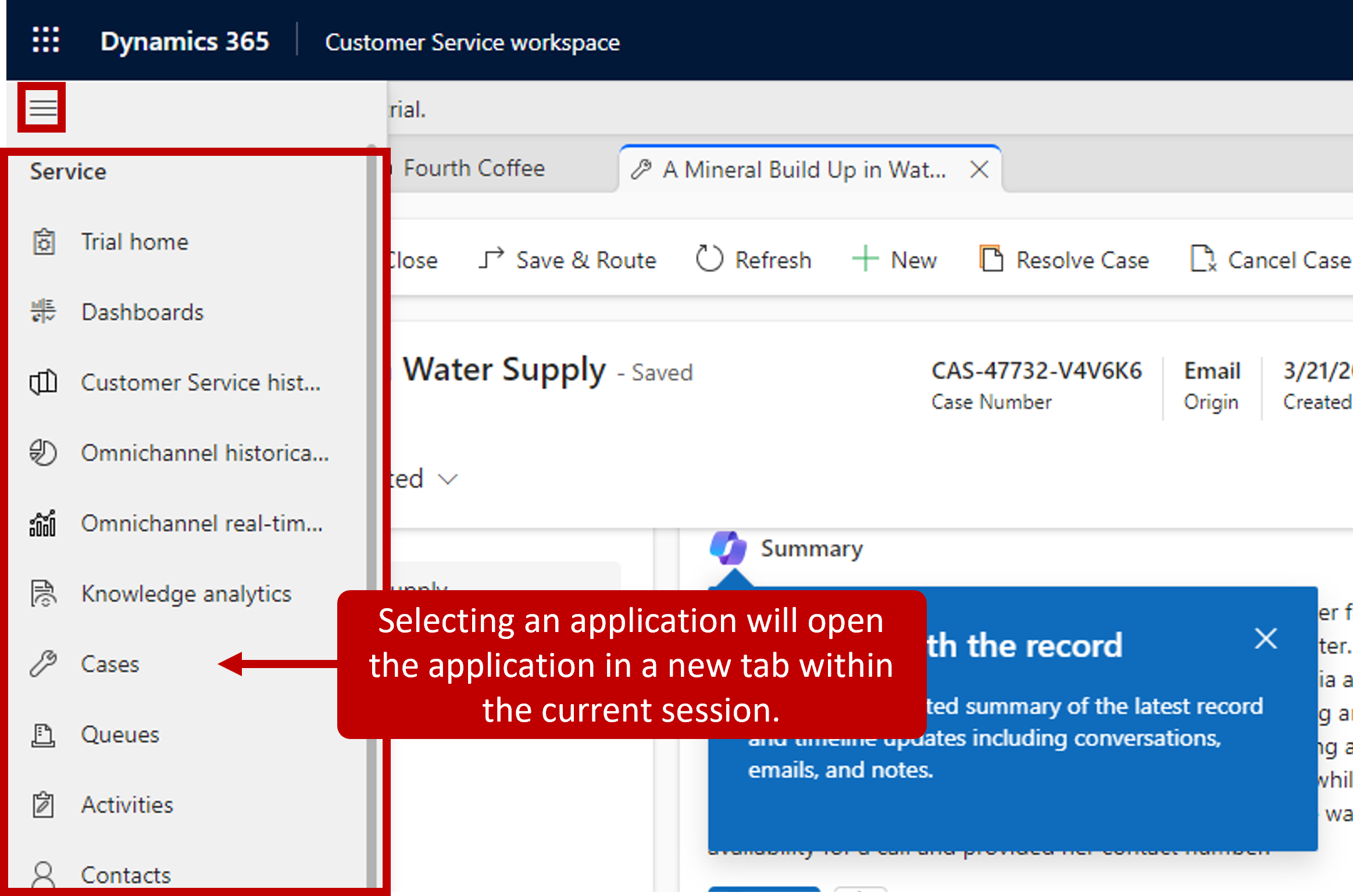Dismiss the blue record summary popup
The width and height of the screenshot is (1353, 896).
tap(1266, 639)
